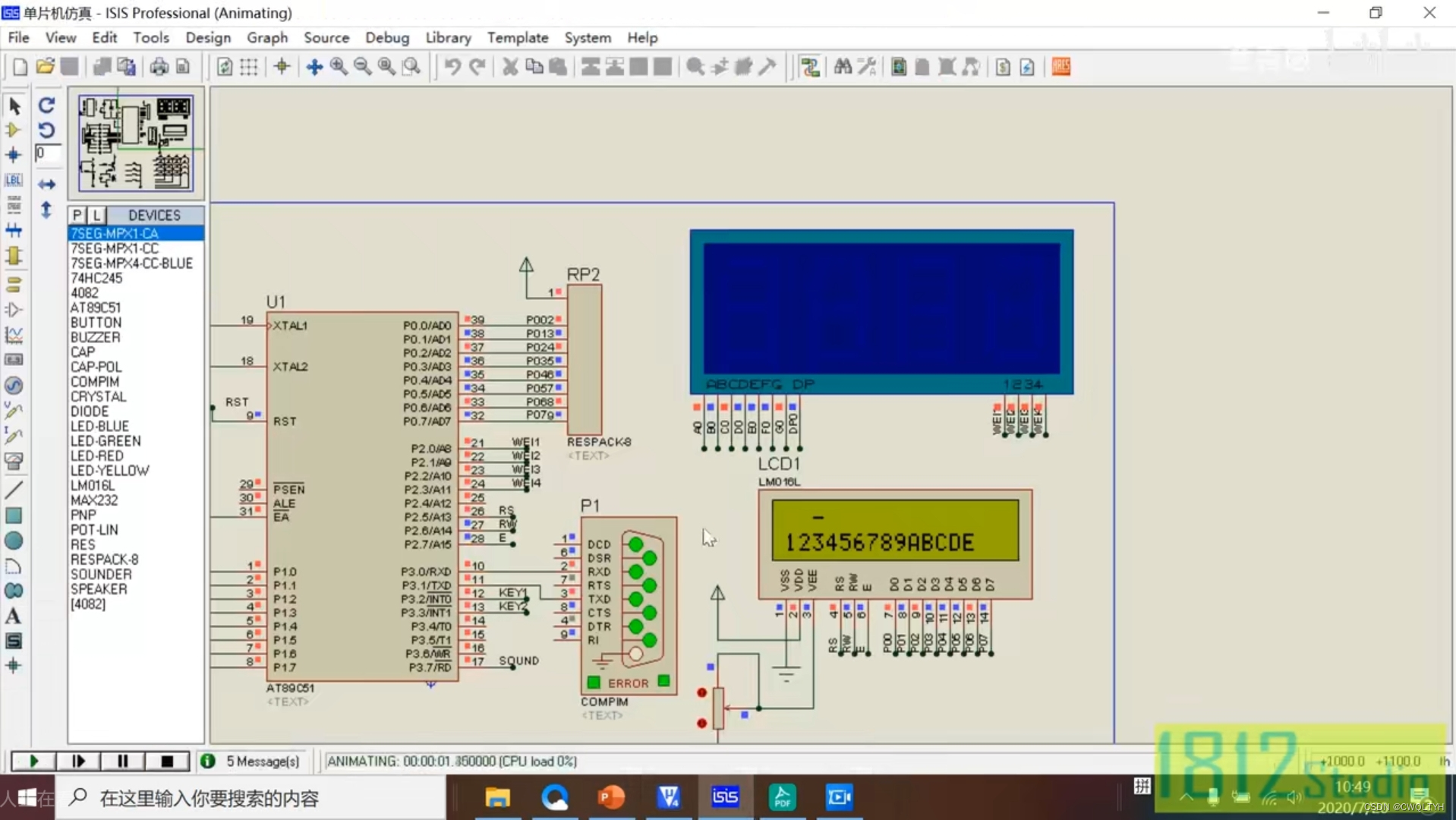This screenshot has height=820, width=1456.
Task: Select the Terminals mode tool
Action: pos(14,284)
